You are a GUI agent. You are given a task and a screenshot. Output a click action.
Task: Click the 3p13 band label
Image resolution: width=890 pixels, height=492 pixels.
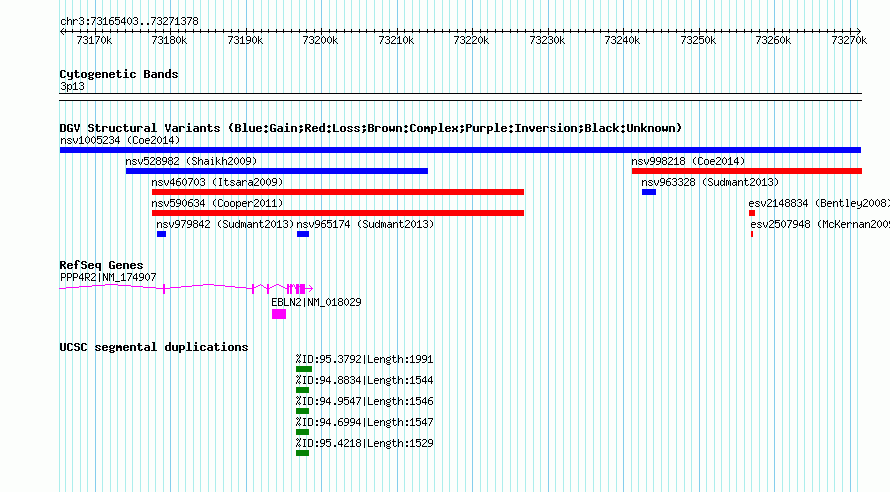point(72,87)
